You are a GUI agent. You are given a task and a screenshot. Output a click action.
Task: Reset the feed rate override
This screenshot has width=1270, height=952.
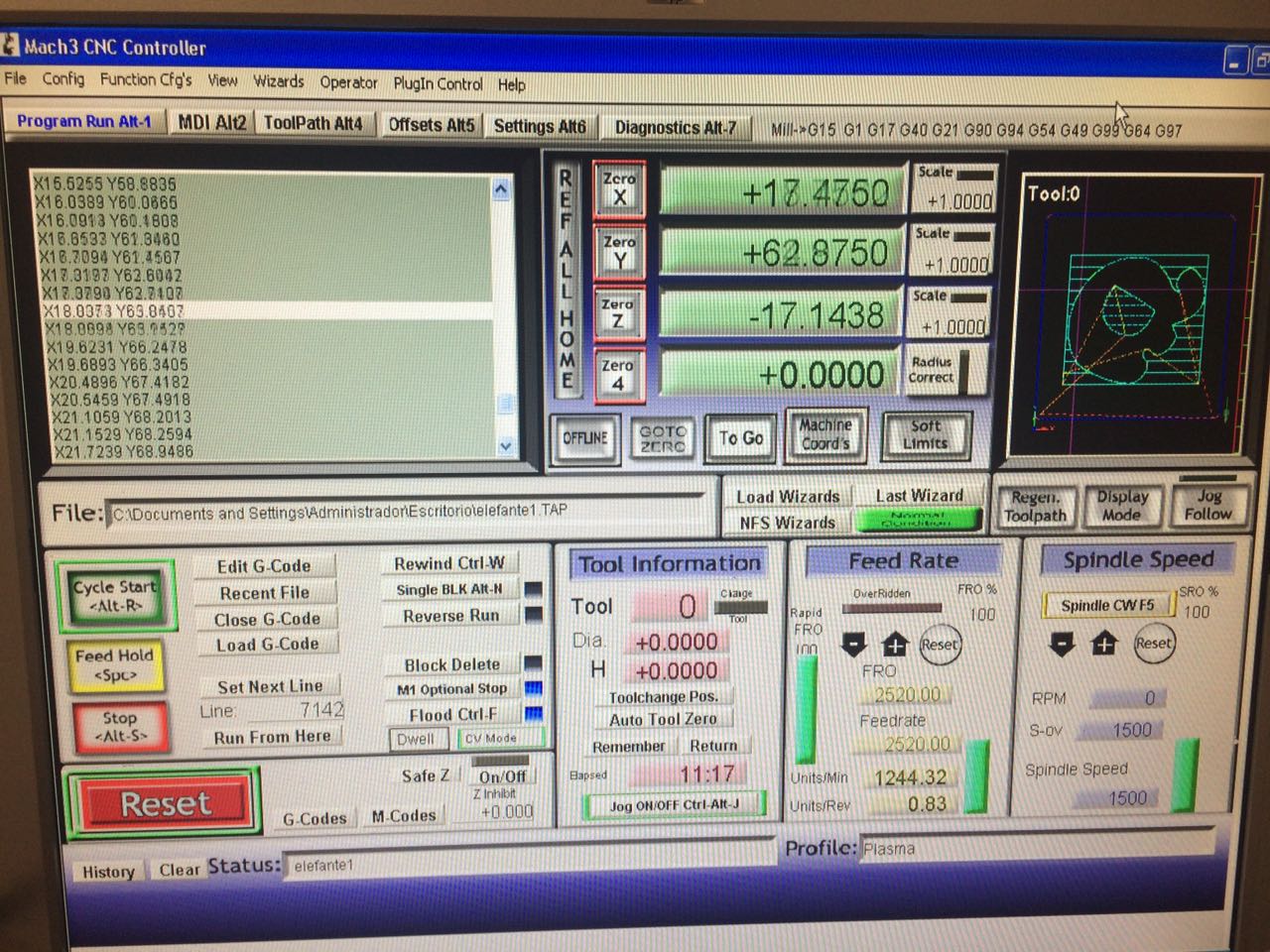[939, 644]
